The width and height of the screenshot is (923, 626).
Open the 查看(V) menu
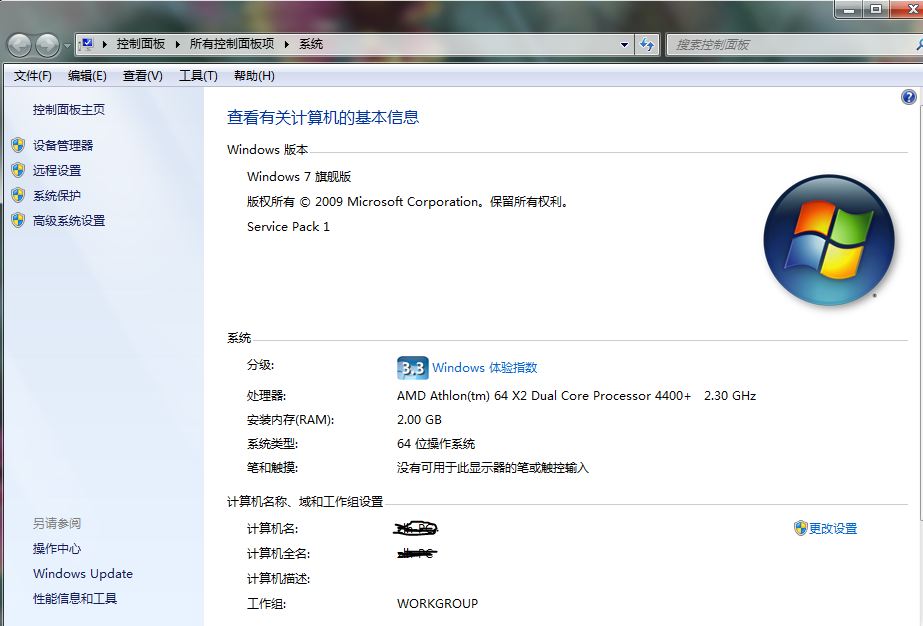coord(142,76)
